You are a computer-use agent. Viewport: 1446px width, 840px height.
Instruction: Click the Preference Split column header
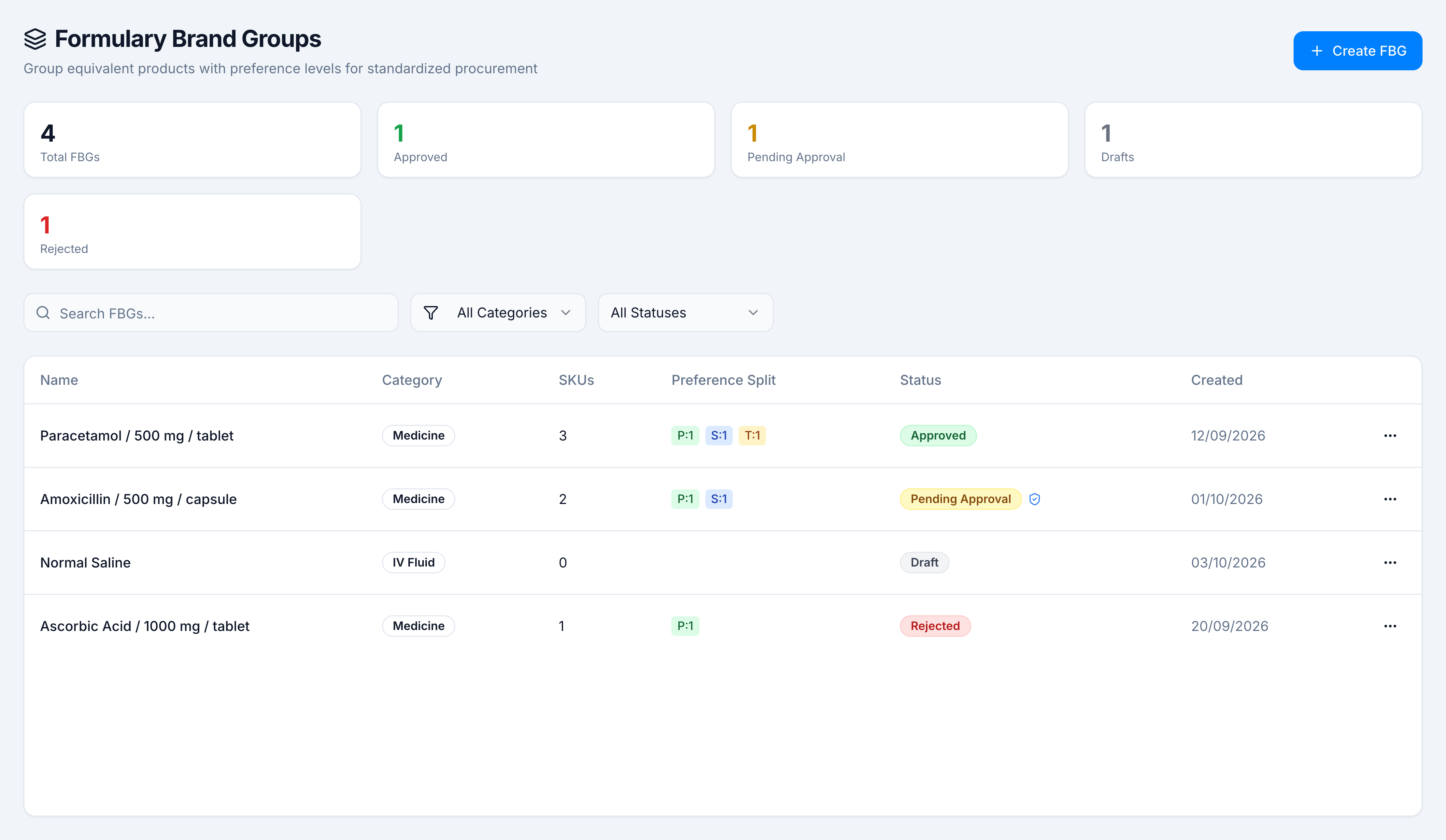[723, 380]
